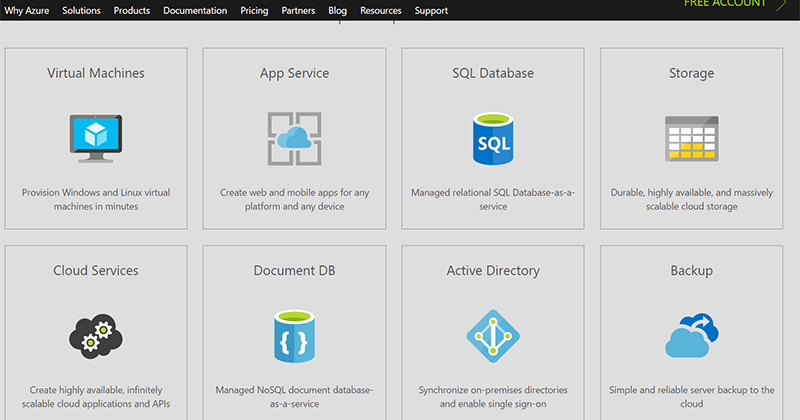Click 'Synchronize on-premises directories' description
Image resolution: width=800 pixels, height=420 pixels.
coord(493,397)
